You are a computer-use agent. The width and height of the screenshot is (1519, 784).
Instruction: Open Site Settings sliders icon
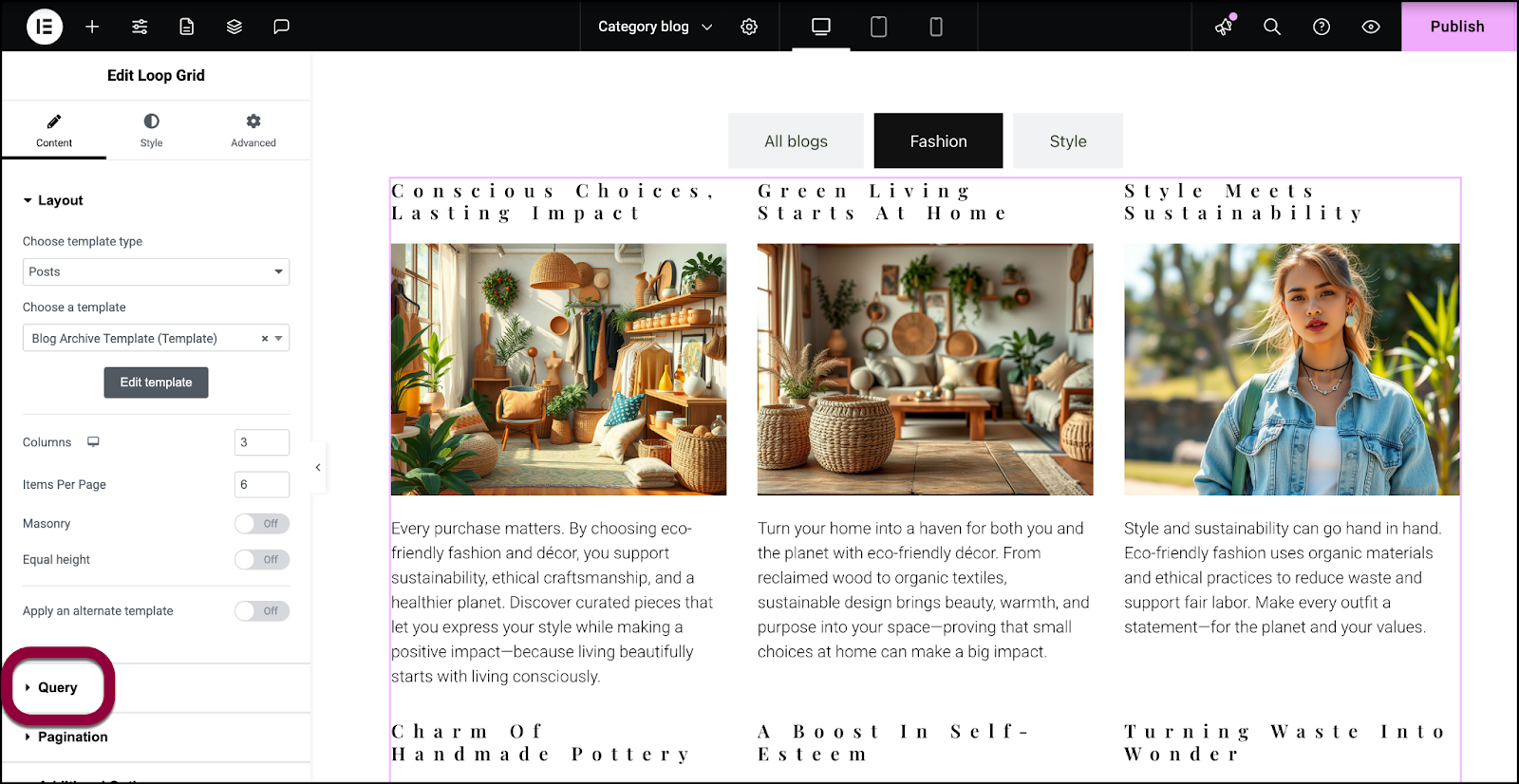coord(140,27)
